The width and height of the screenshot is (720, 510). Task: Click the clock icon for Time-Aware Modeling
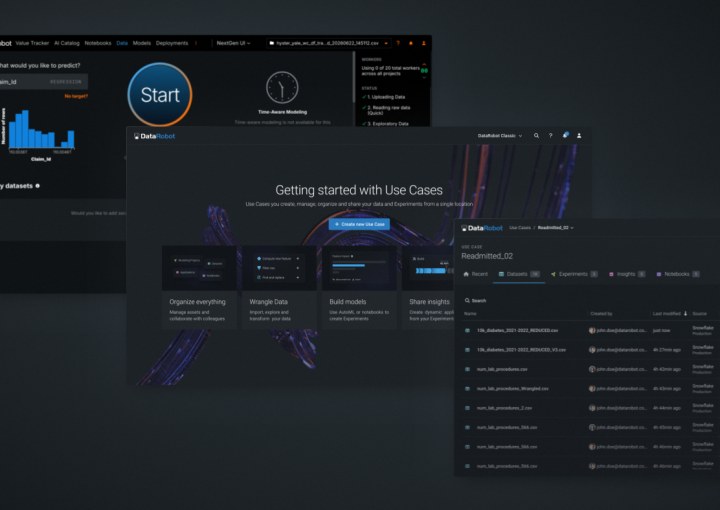[x=282, y=87]
